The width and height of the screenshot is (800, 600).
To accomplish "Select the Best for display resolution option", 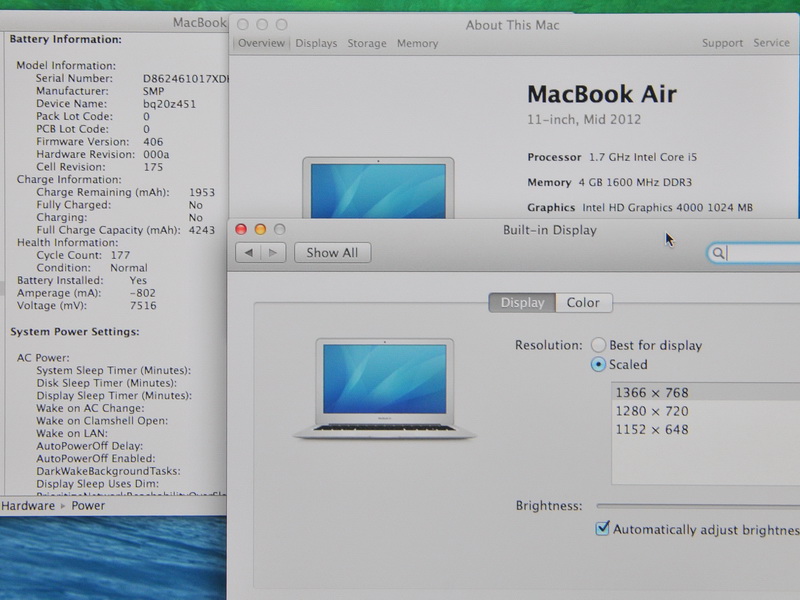I will pos(598,345).
